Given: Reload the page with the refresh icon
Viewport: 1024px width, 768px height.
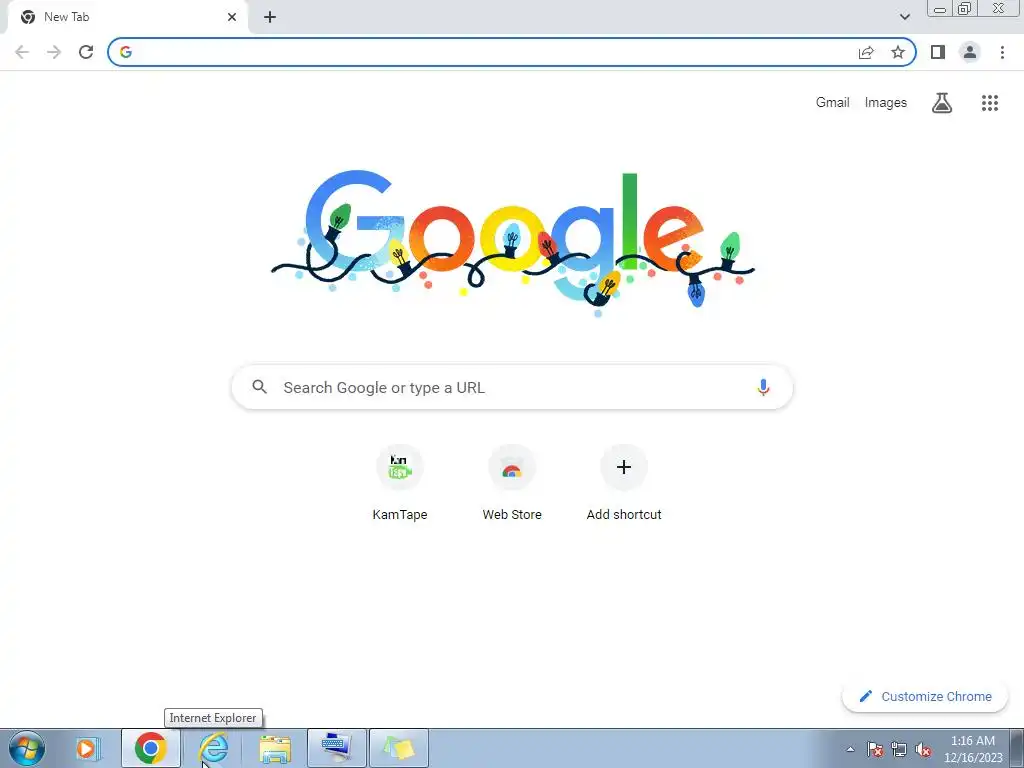Looking at the screenshot, I should tap(86, 52).
